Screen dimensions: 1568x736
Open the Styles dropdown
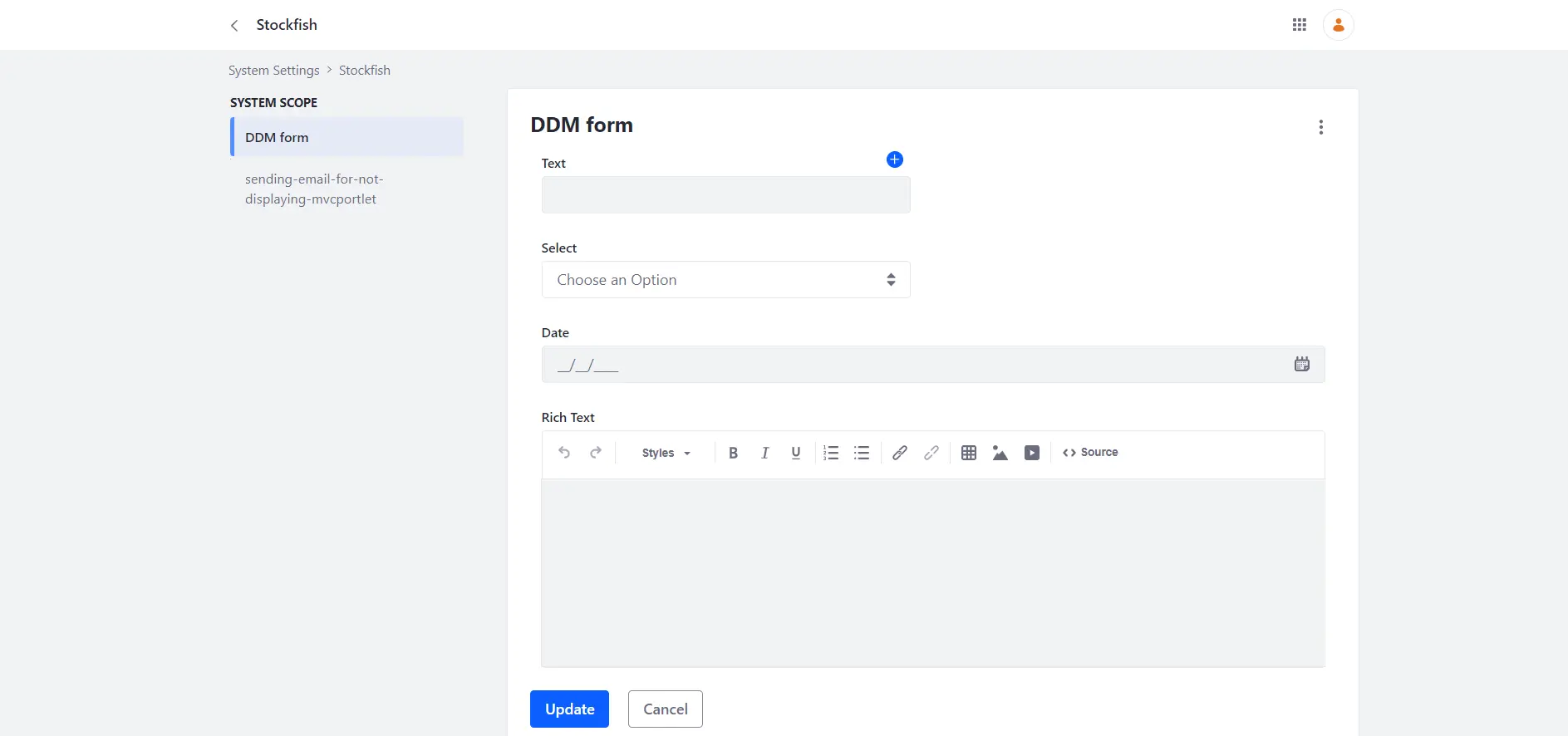pyautogui.click(x=666, y=453)
